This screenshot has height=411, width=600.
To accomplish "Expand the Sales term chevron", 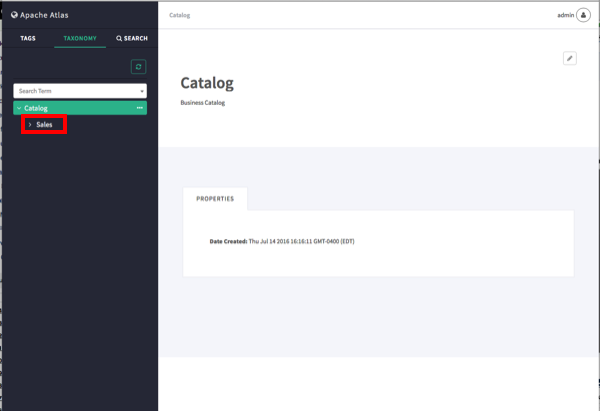I will pos(30,125).
